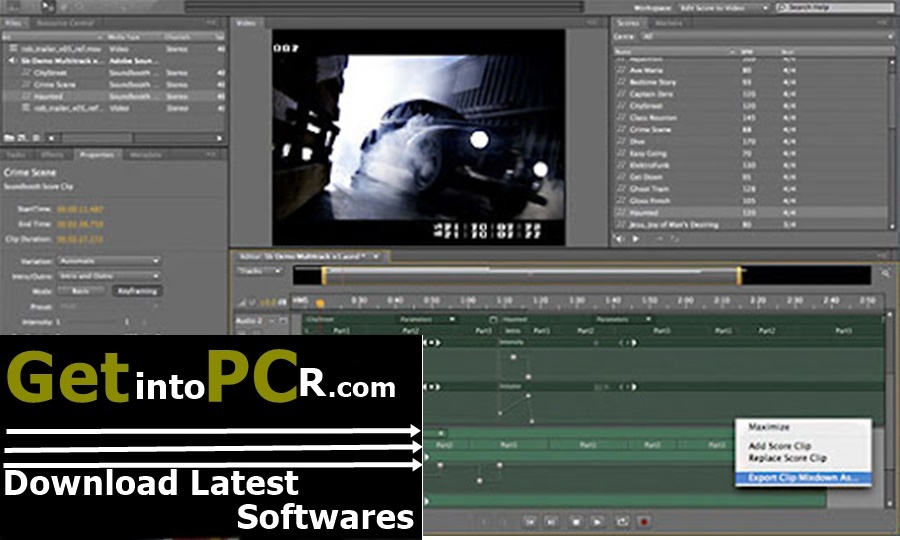Click the Files panel options menu icon

tap(211, 22)
